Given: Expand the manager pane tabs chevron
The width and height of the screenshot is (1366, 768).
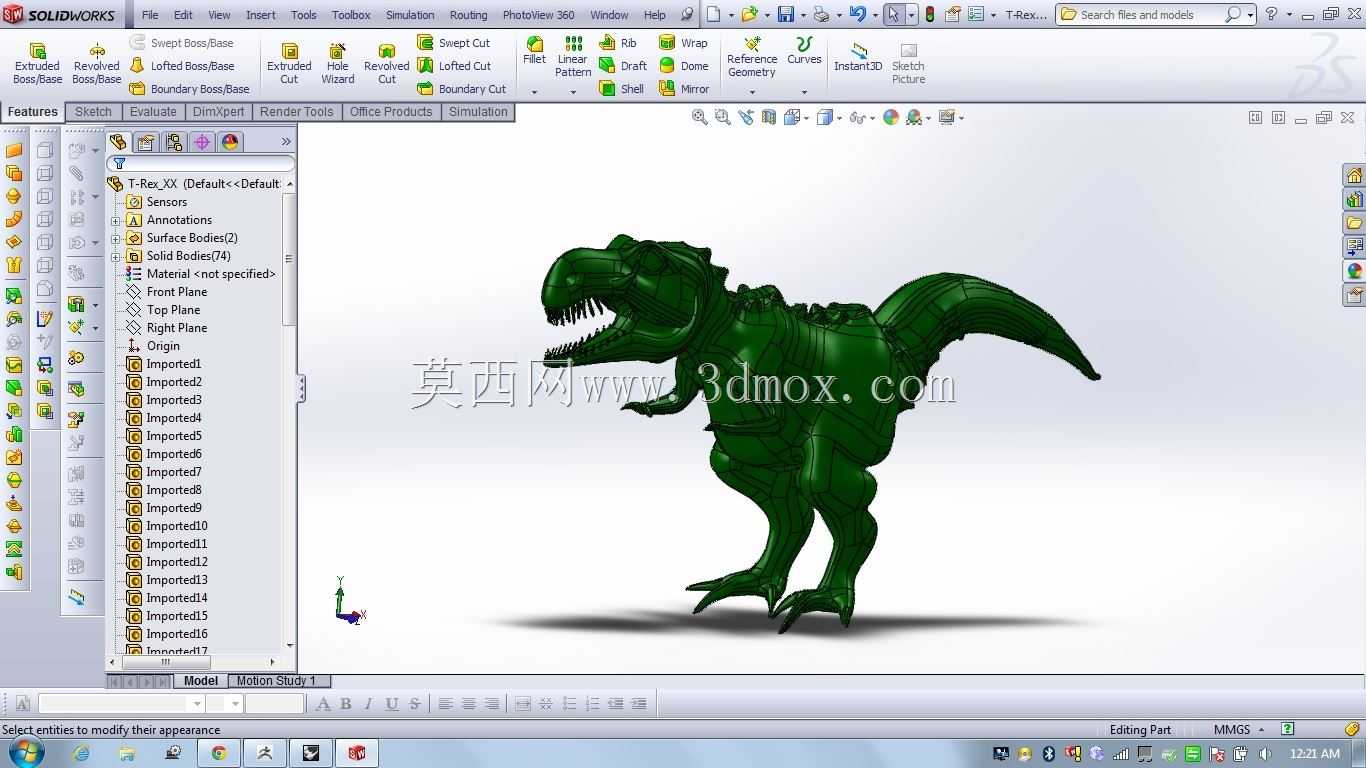Looking at the screenshot, I should coord(286,142).
